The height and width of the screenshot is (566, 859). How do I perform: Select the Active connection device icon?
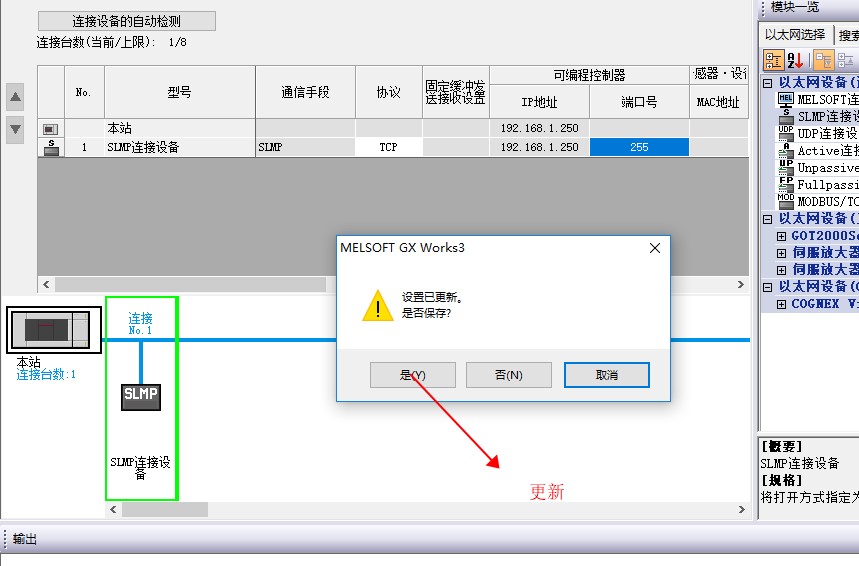point(786,150)
